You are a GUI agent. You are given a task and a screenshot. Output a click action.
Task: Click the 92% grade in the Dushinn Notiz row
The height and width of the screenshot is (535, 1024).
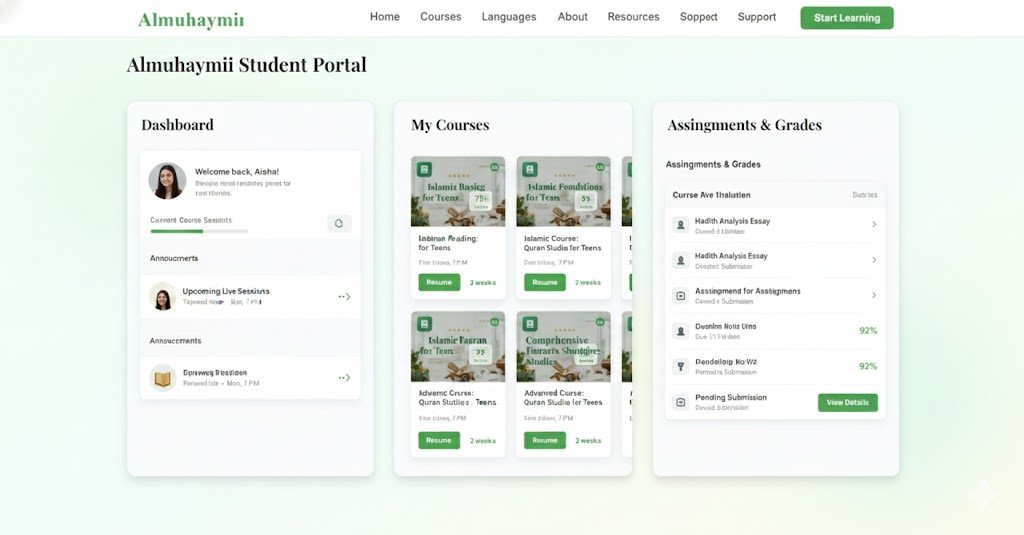point(868,331)
